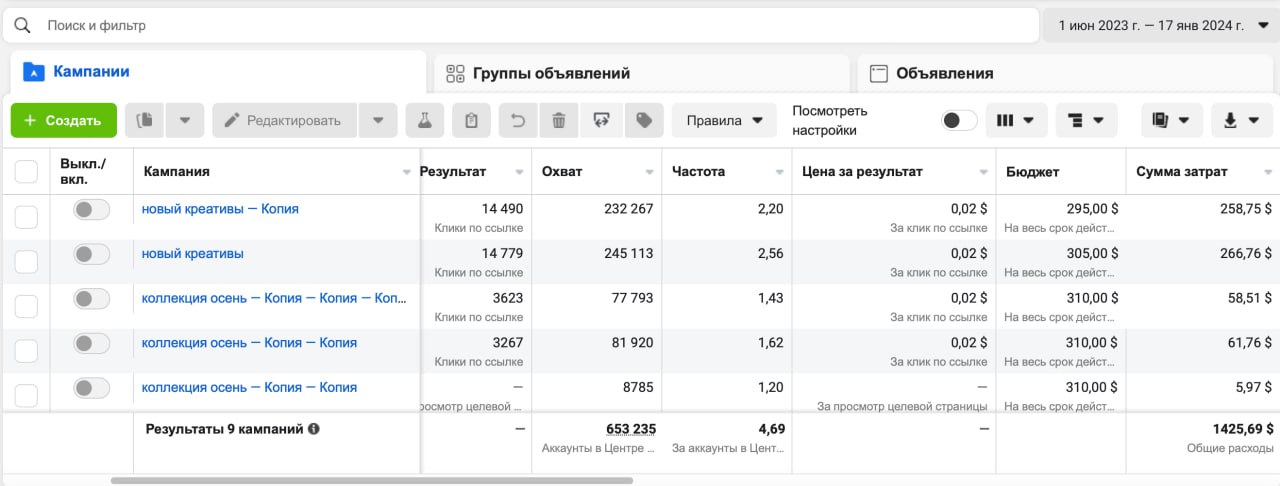This screenshot has width=1280, height=486.
Task: Open the A/B test flask icon
Action: [x=424, y=120]
